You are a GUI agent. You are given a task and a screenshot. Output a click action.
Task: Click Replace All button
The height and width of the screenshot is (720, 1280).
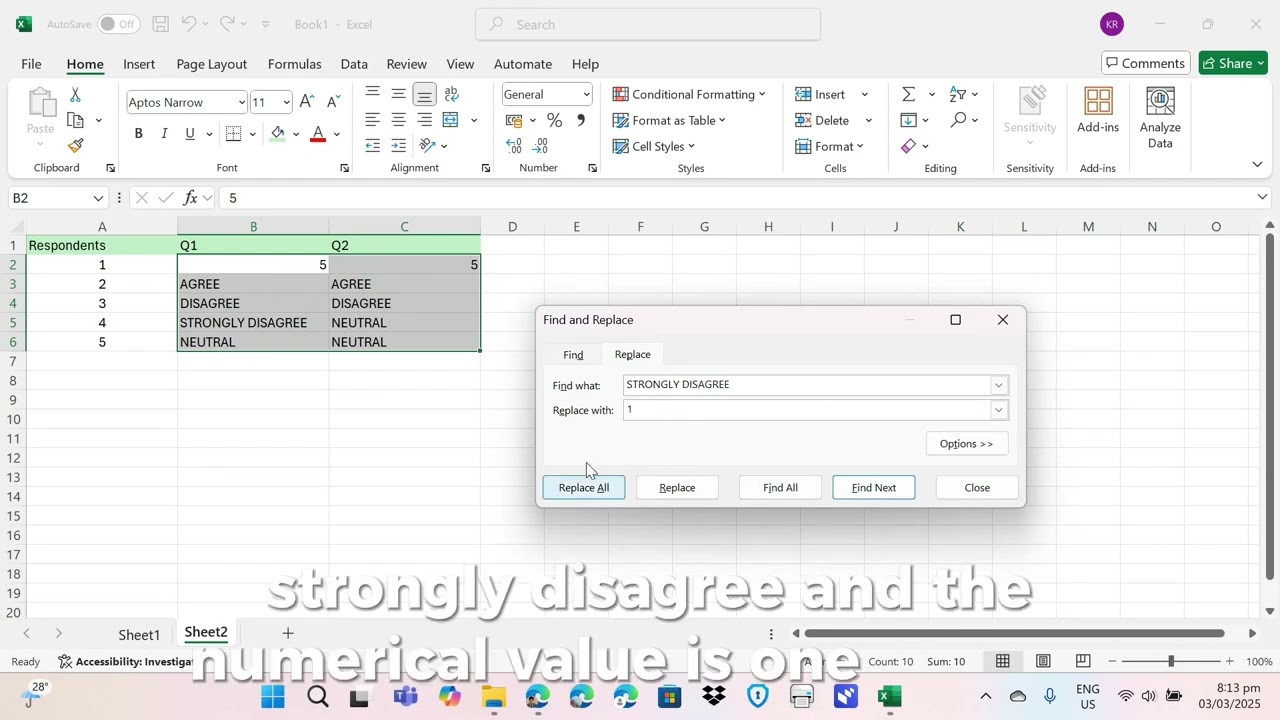(x=584, y=488)
